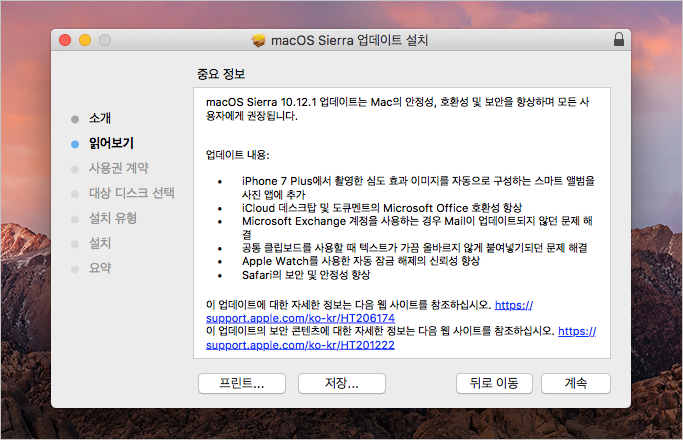
Task: Open the support.apple.com/ko-kr/HT201222 link
Action: 300,345
